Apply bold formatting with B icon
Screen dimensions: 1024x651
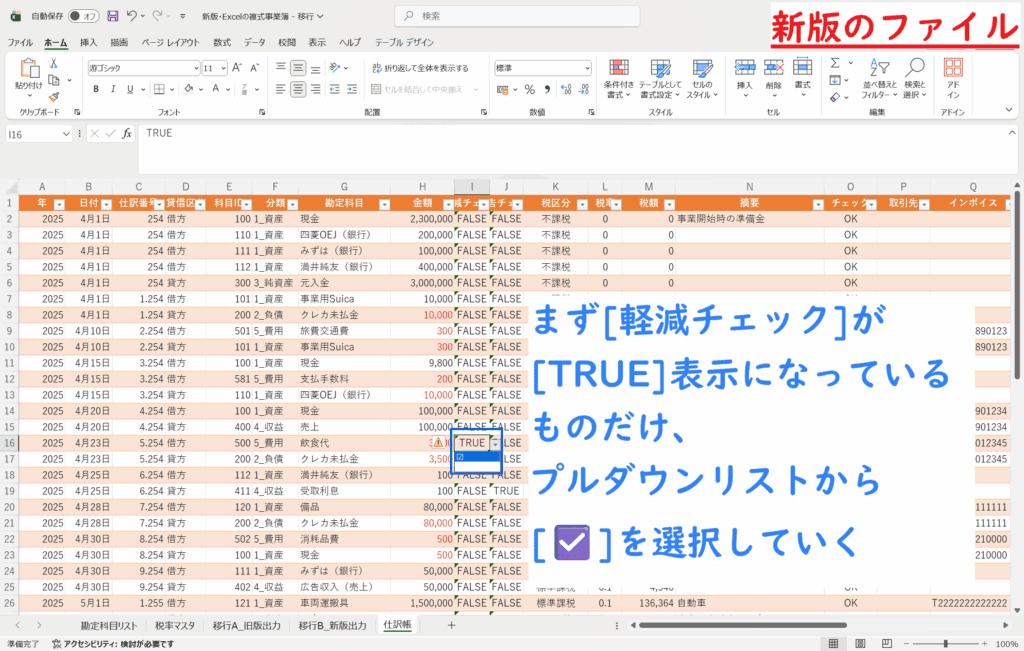tap(96, 89)
